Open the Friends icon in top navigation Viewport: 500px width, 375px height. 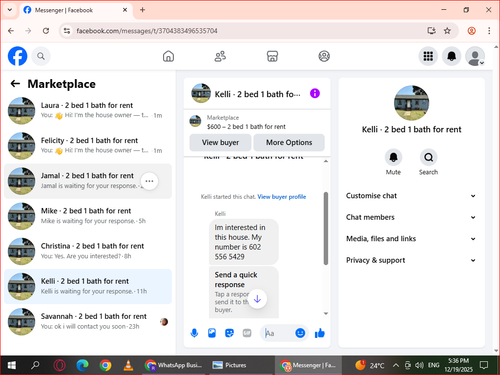tap(220, 56)
